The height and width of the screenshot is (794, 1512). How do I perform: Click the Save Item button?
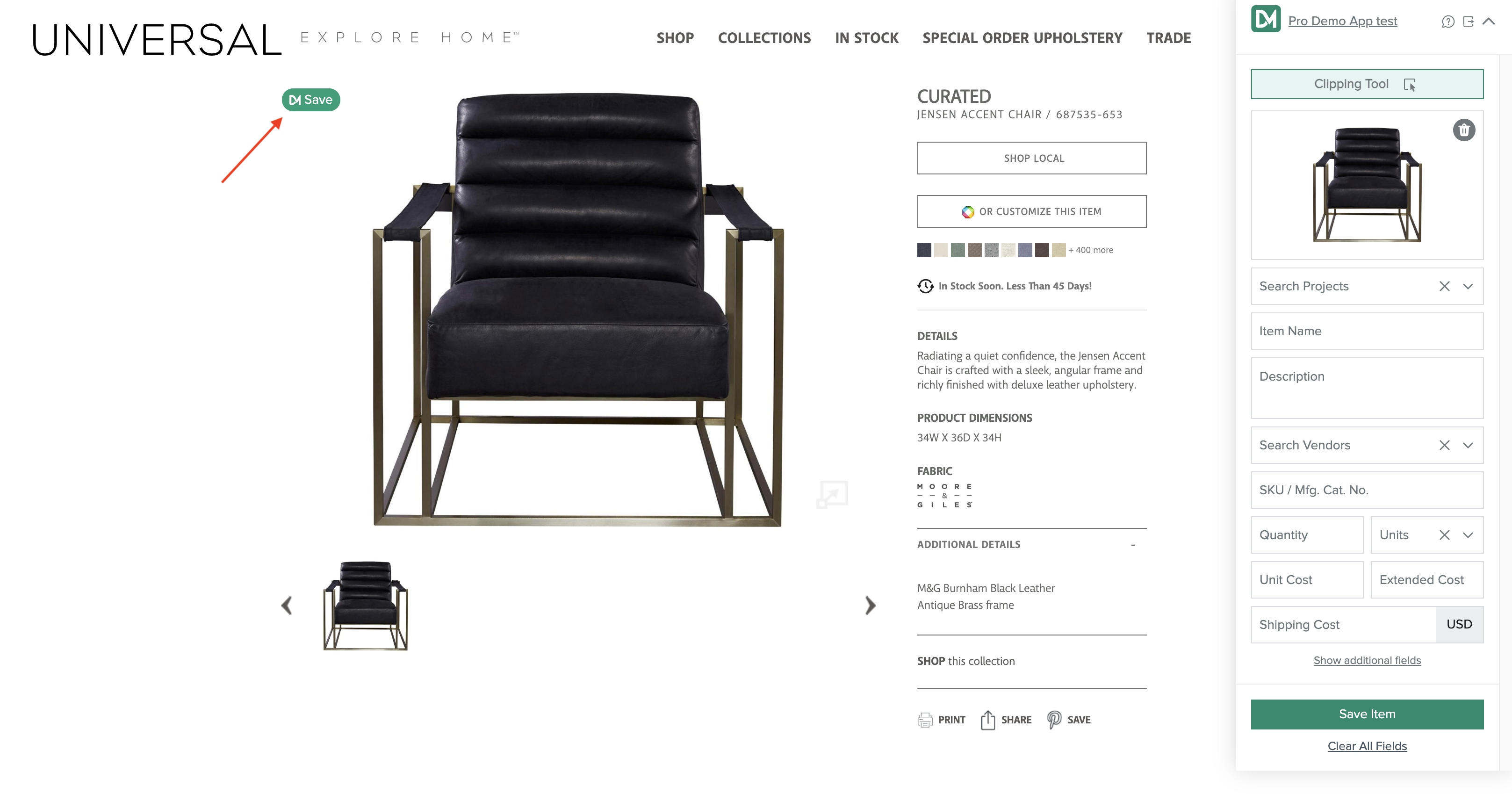pyautogui.click(x=1367, y=714)
